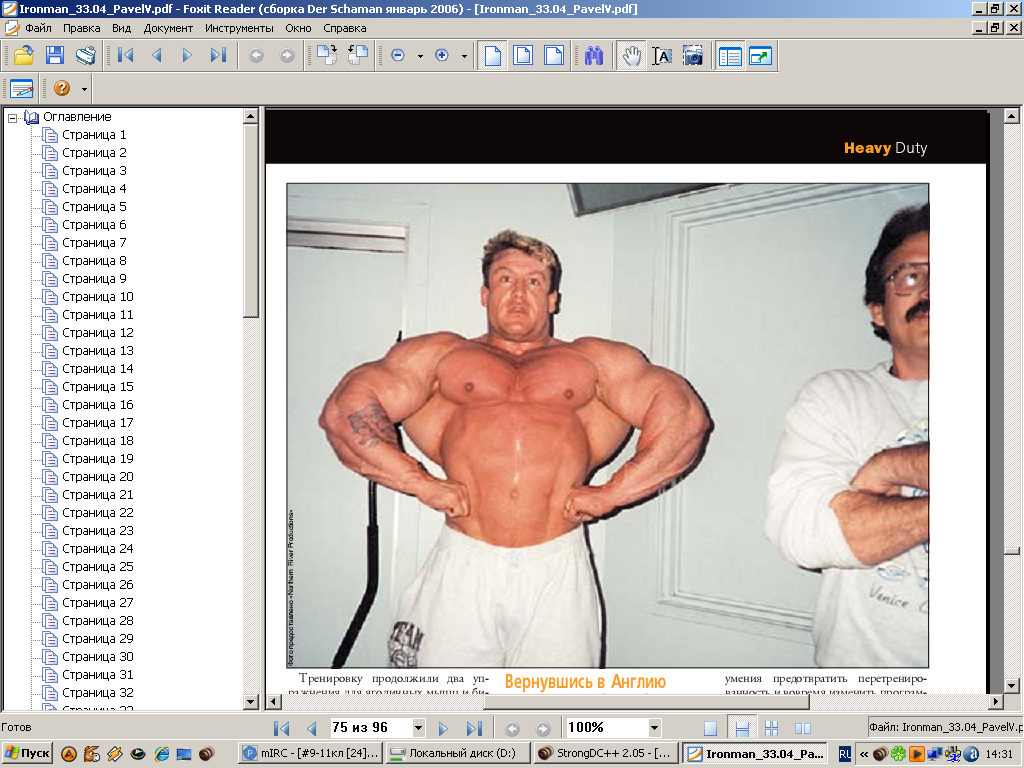Screen dimensions: 1024x768
Task: Select the Страница 15 bookmark
Action: [97, 387]
